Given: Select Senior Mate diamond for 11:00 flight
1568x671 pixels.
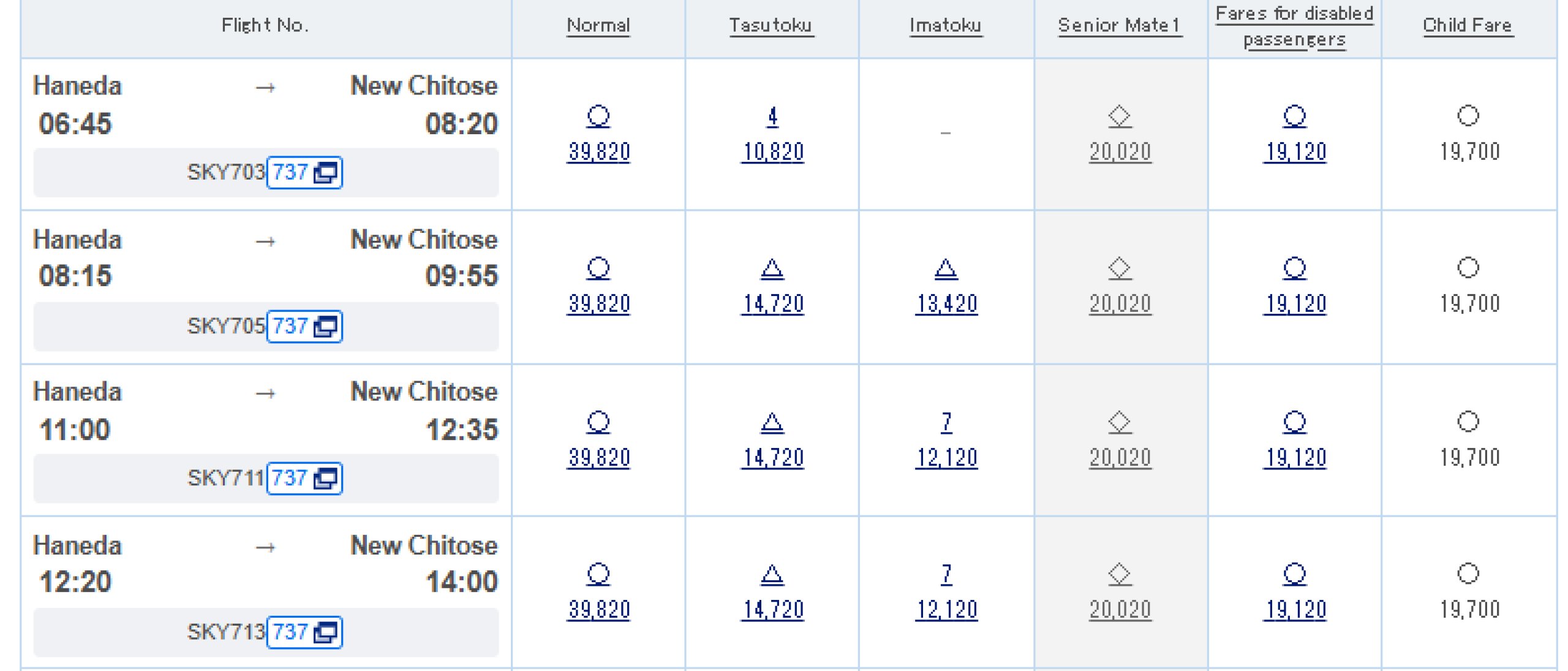Looking at the screenshot, I should tap(1120, 422).
